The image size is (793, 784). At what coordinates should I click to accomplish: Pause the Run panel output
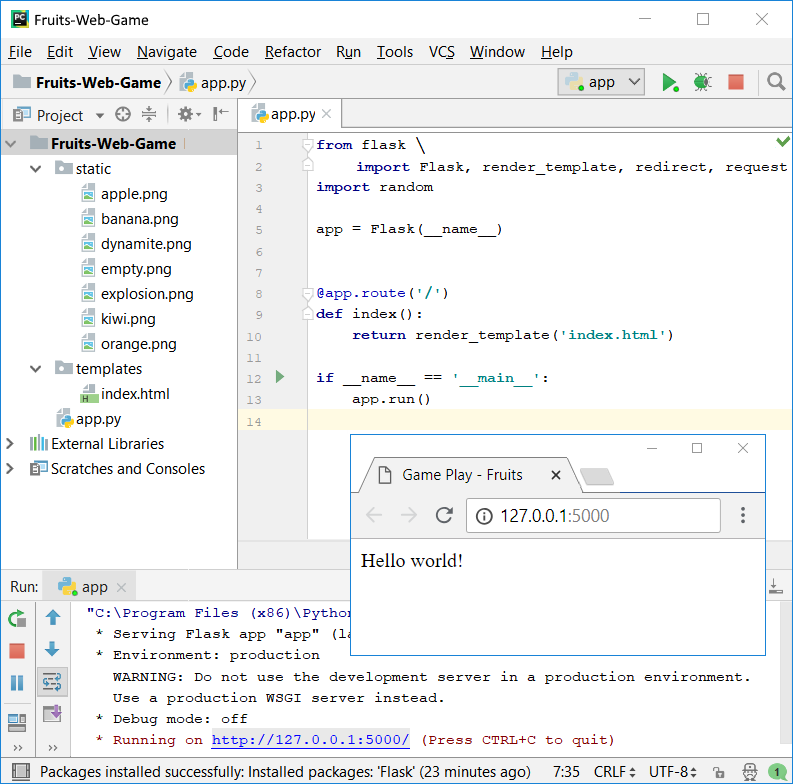coord(17,683)
